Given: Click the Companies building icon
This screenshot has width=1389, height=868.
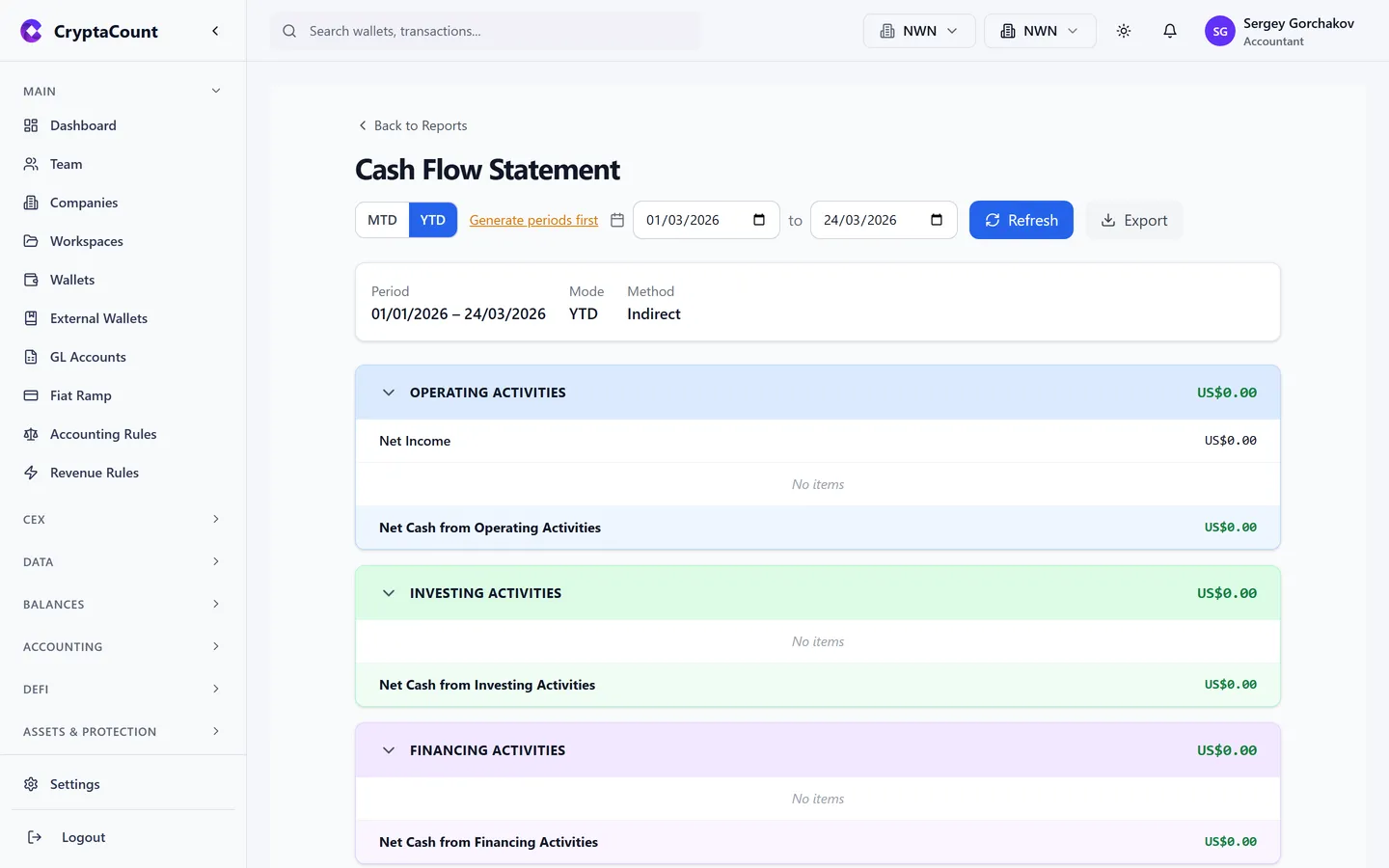Looking at the screenshot, I should coord(31,203).
